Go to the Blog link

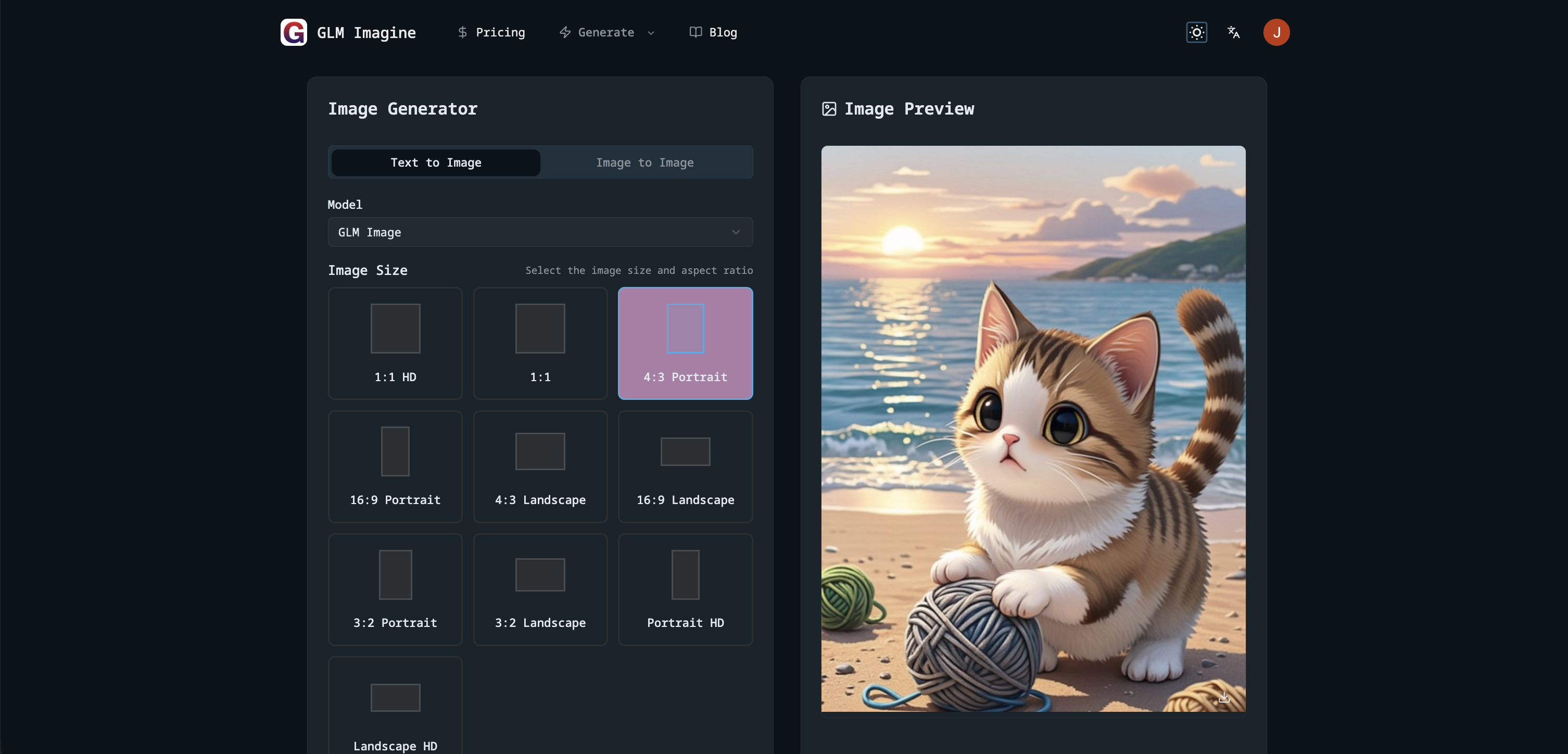tap(723, 32)
